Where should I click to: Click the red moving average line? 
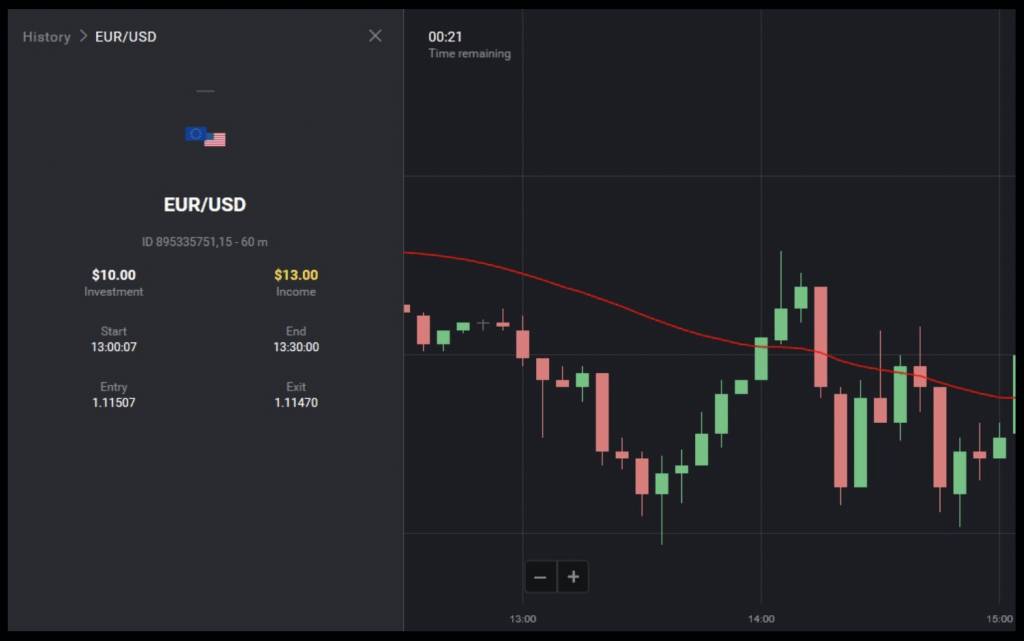pyautogui.click(x=600, y=299)
